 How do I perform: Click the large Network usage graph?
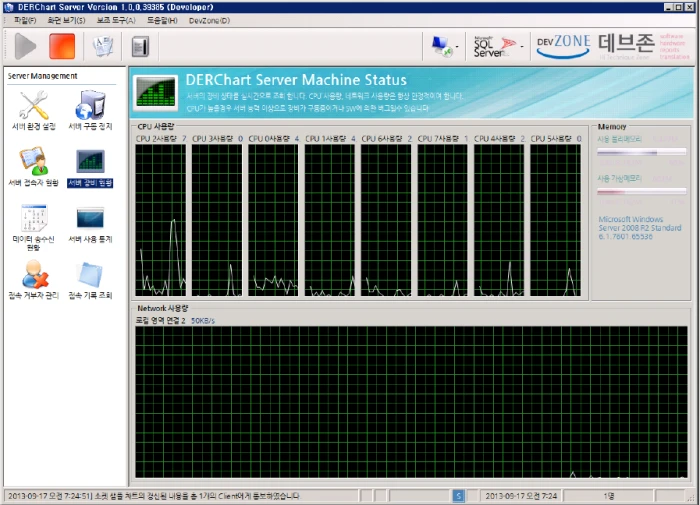[x=411, y=402]
